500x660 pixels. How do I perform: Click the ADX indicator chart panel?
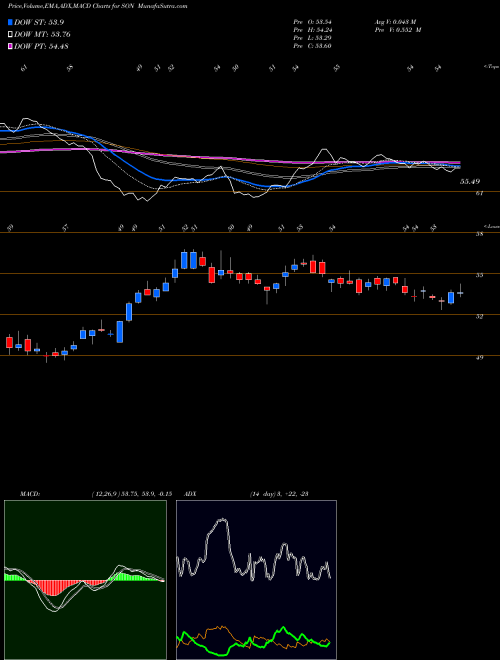click(x=256, y=580)
